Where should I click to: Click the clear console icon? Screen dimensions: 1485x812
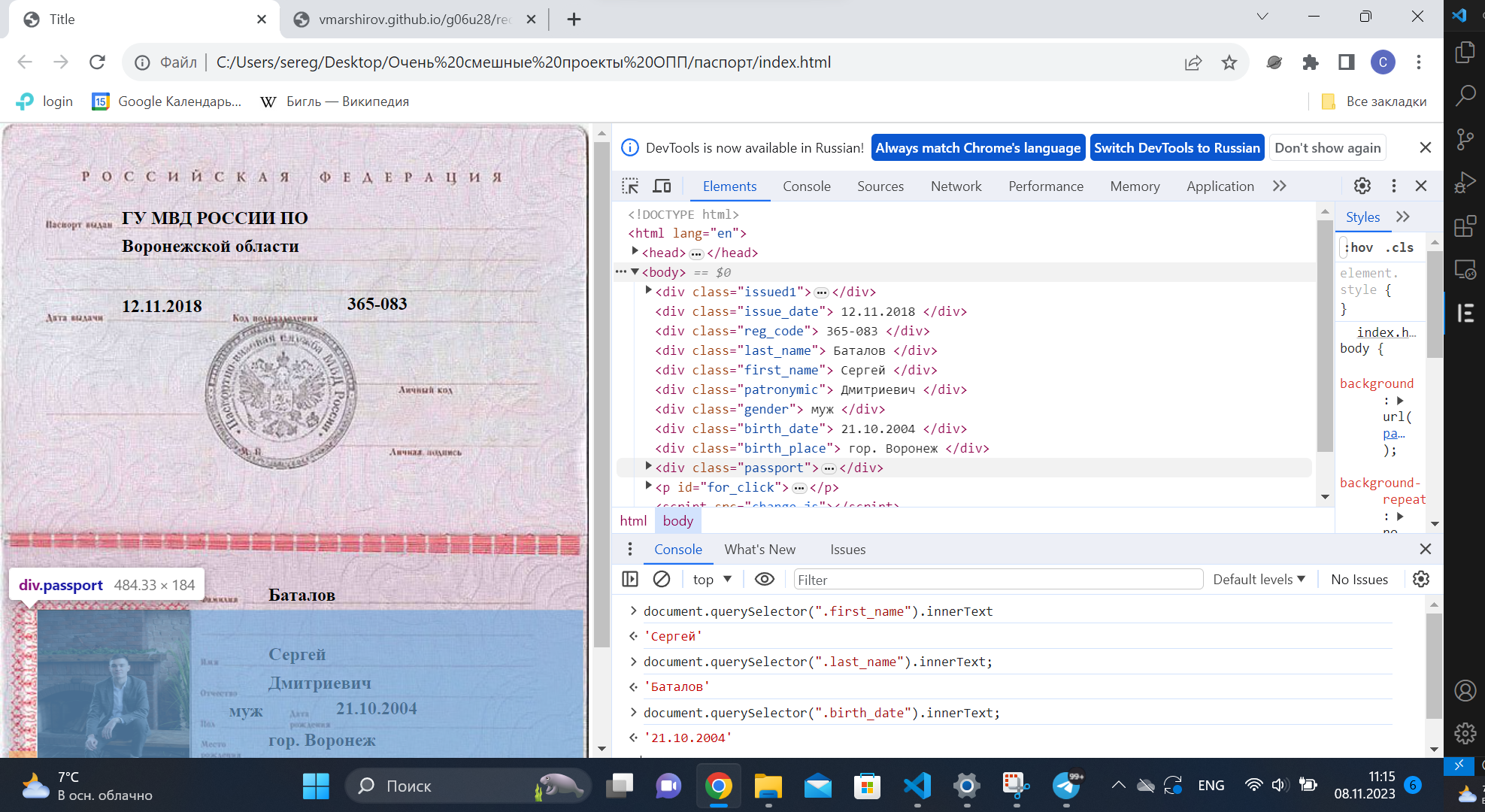click(662, 579)
